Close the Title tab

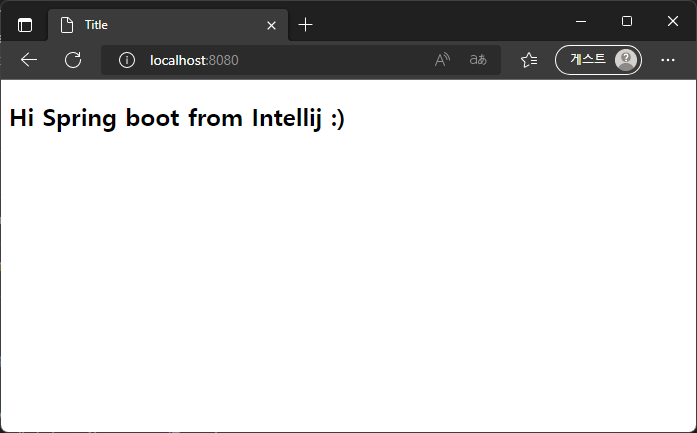tap(271, 25)
